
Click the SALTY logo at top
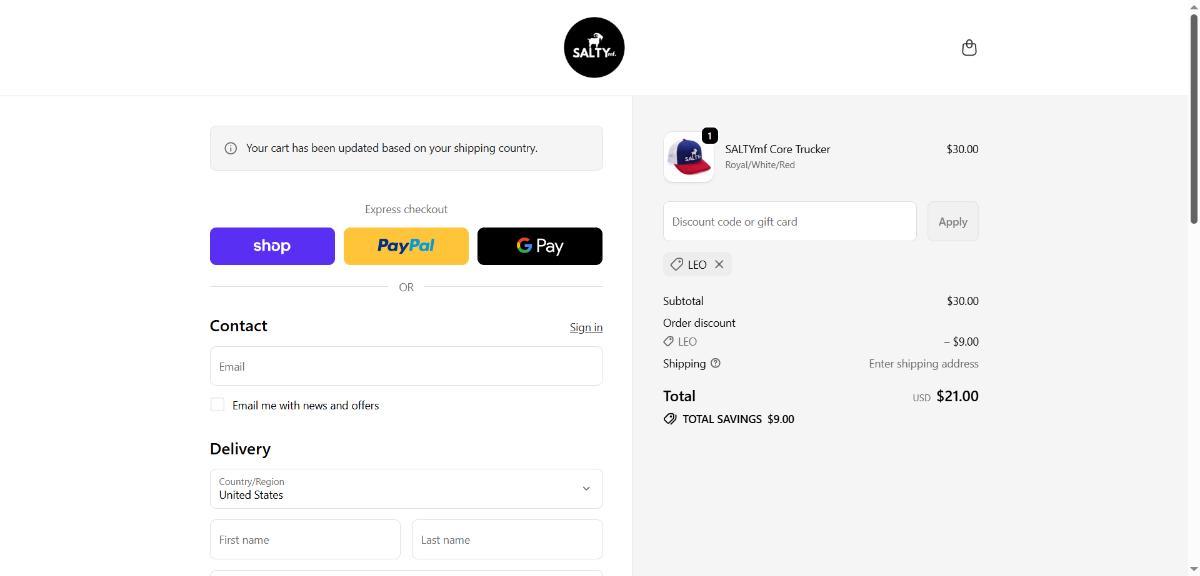594,47
